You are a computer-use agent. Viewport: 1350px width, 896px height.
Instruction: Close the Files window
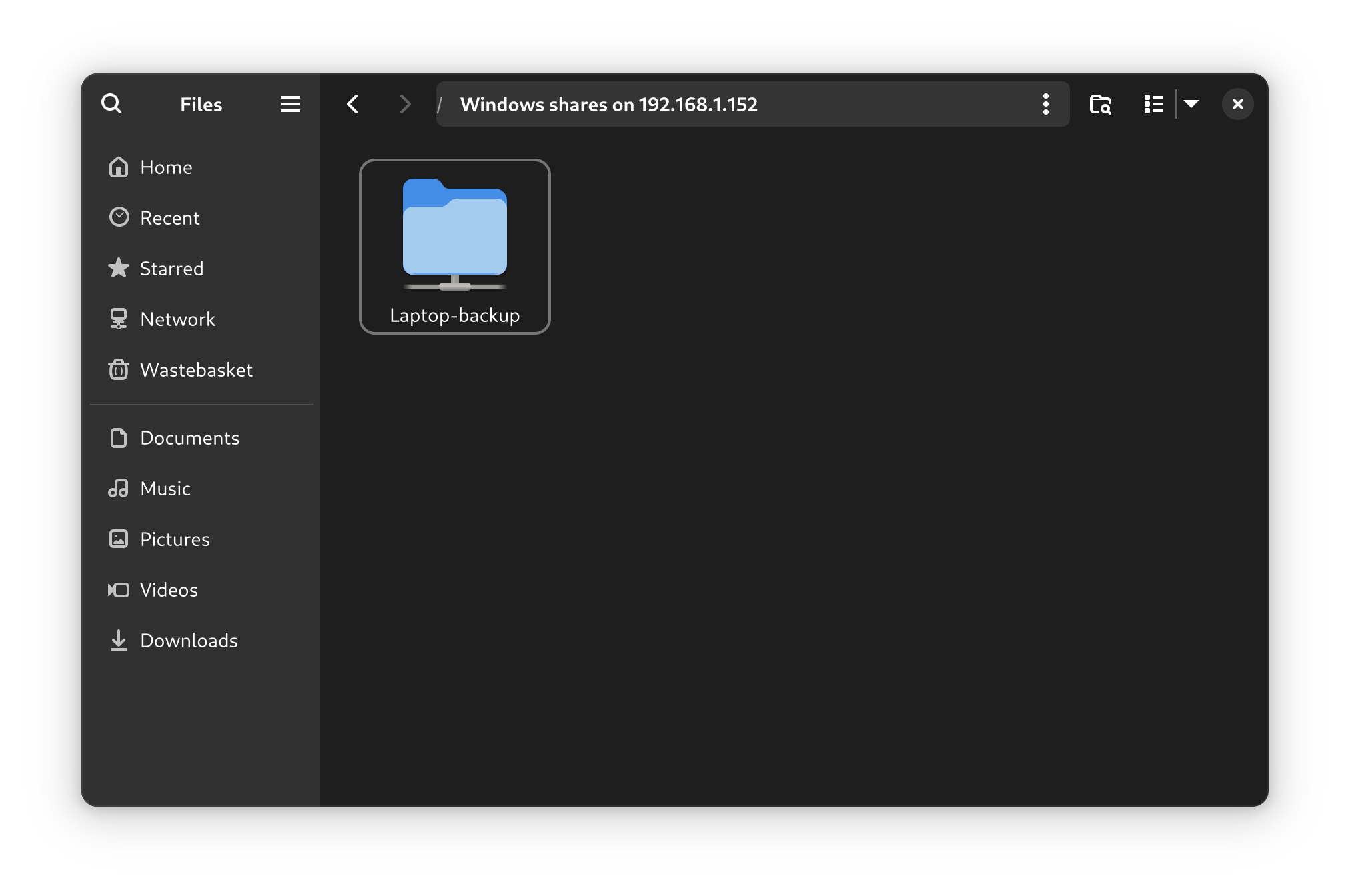click(x=1237, y=104)
